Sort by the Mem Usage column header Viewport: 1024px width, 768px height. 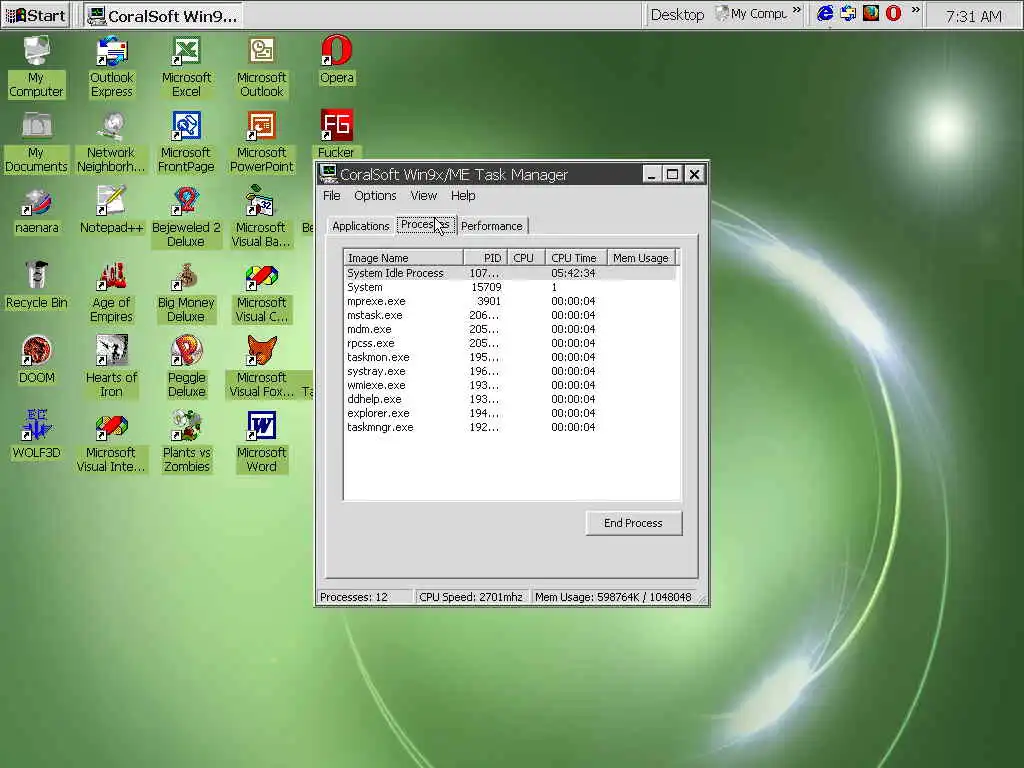click(641, 258)
